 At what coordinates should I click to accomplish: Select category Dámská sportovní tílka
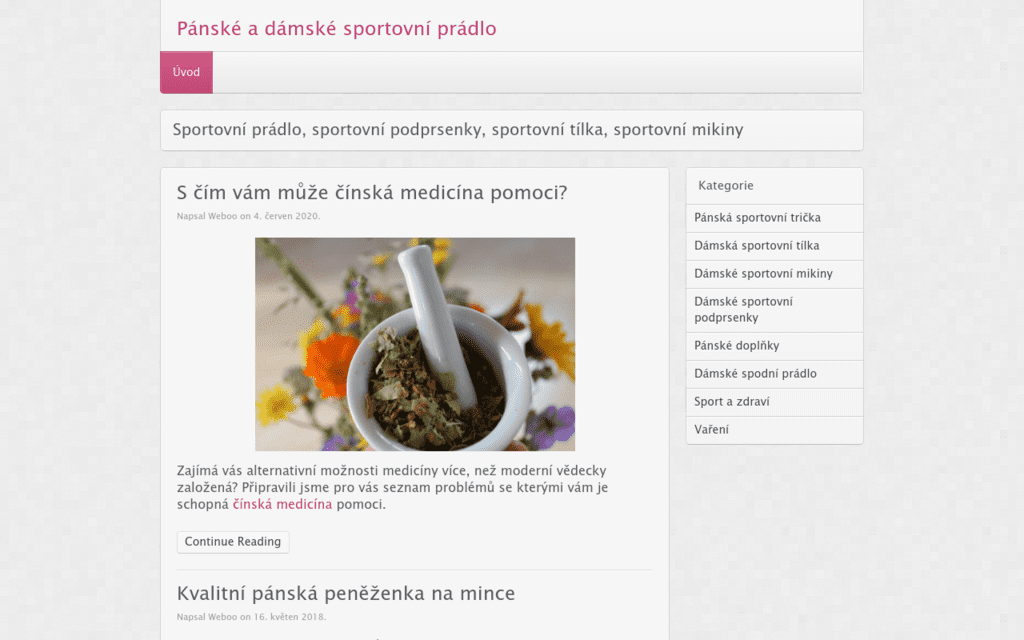click(x=756, y=246)
